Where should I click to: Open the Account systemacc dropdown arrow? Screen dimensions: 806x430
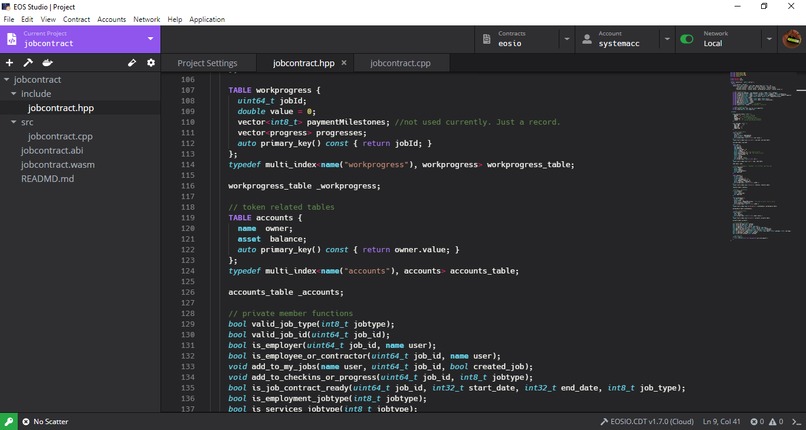(x=667, y=39)
